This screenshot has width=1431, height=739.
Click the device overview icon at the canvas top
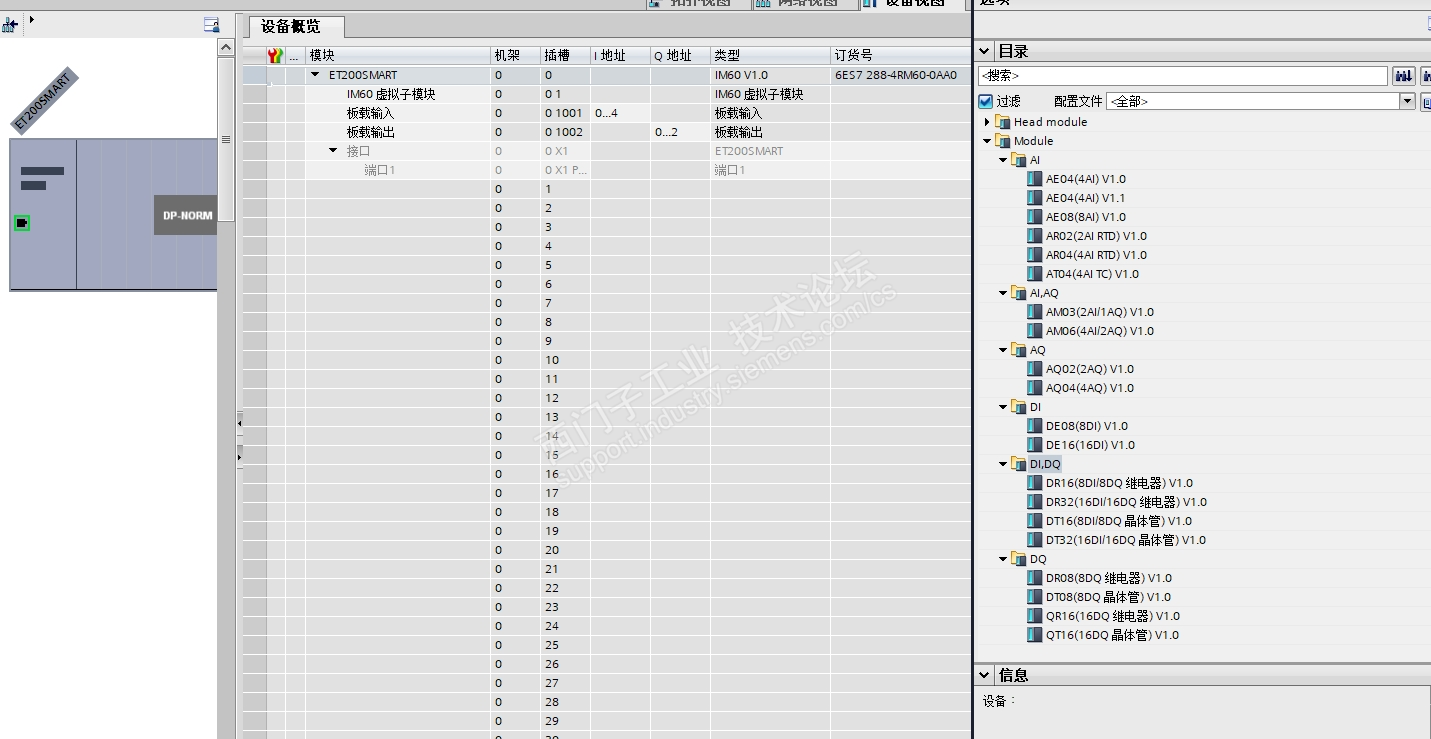point(211,24)
